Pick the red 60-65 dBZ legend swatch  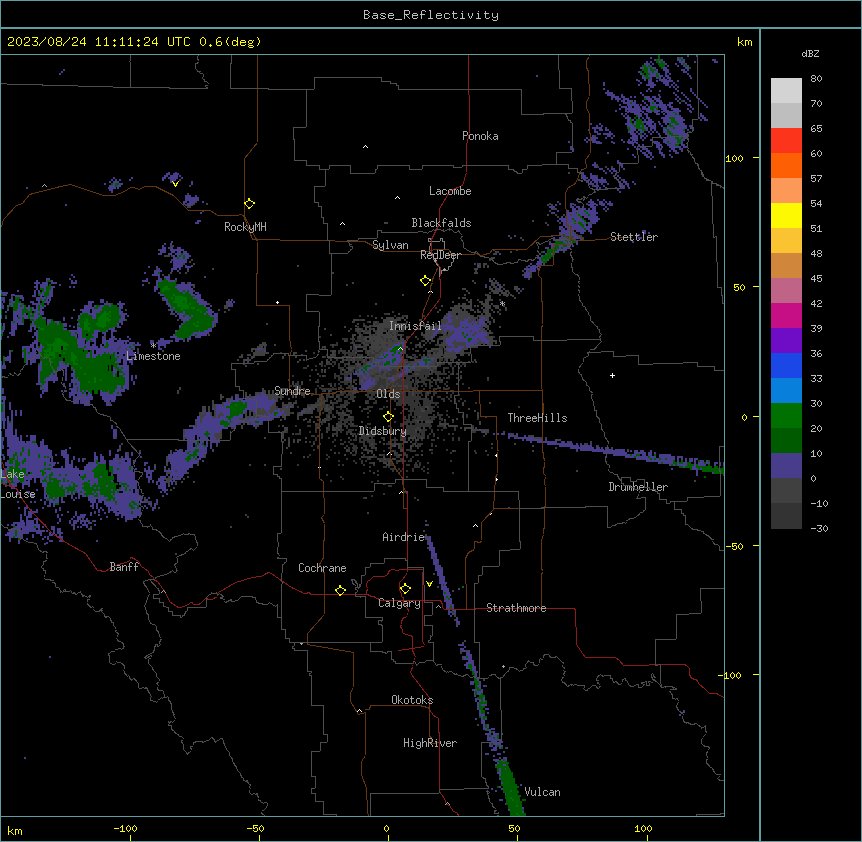pos(786,141)
